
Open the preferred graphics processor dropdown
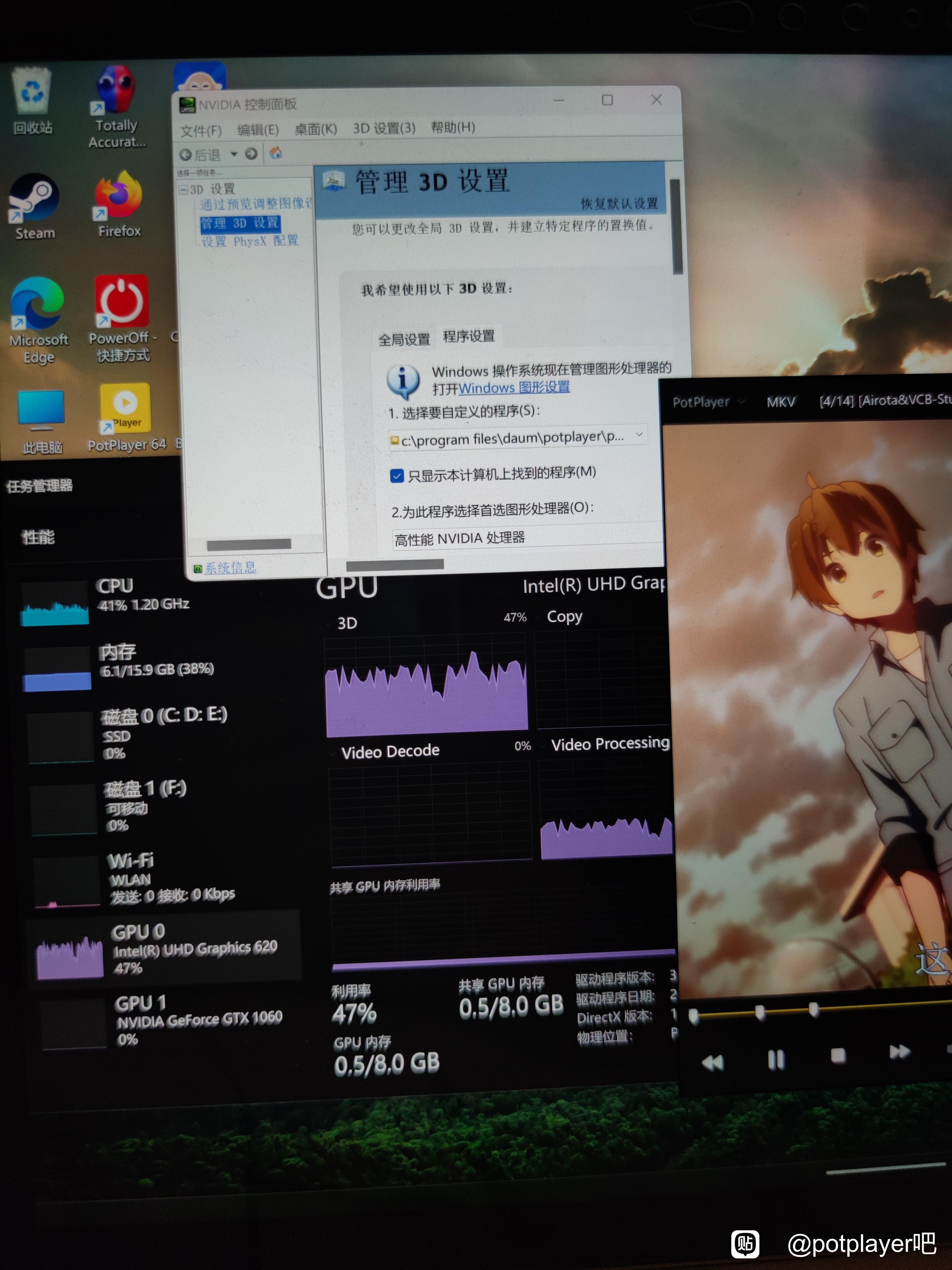point(527,538)
